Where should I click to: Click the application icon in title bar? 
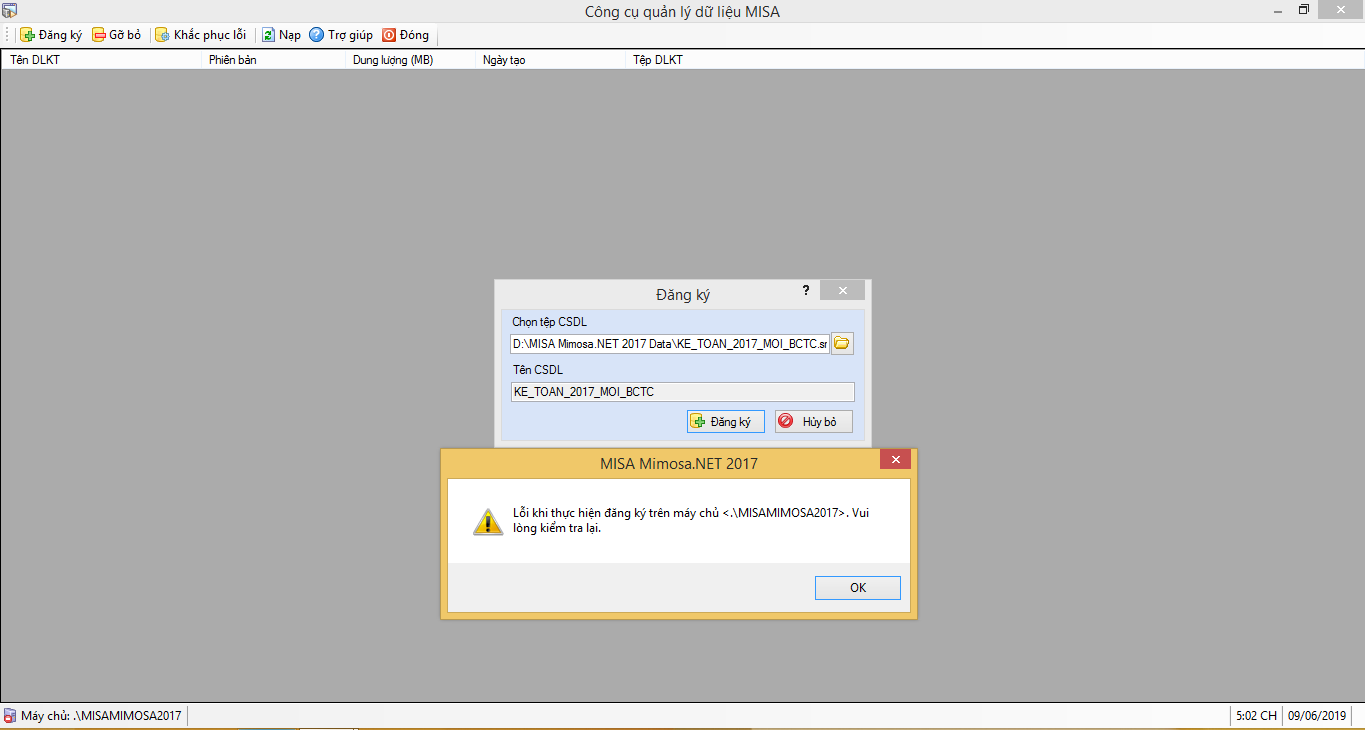(10, 10)
